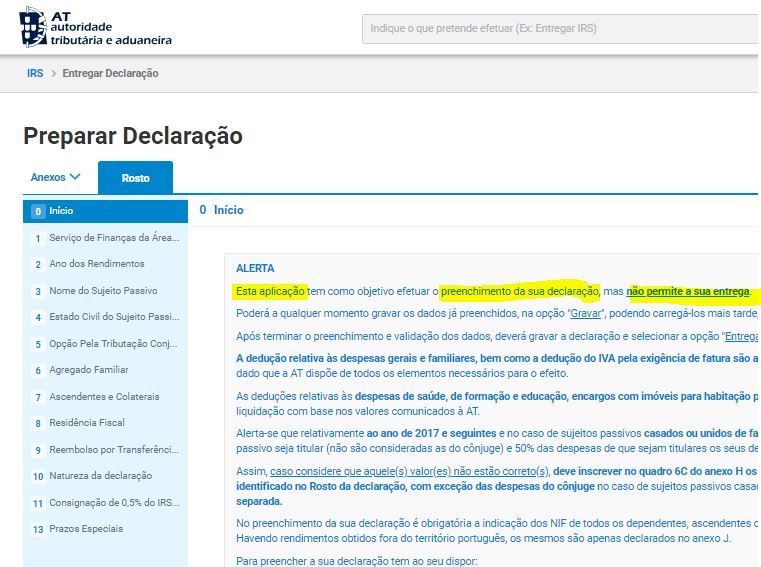
Task: Open the IRS breadcrumb link
Action: 35,73
